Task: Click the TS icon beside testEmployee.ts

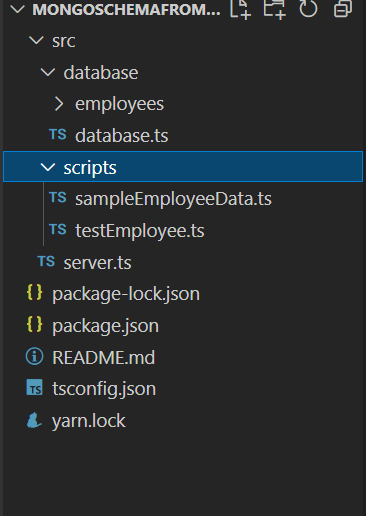Action: [x=58, y=230]
